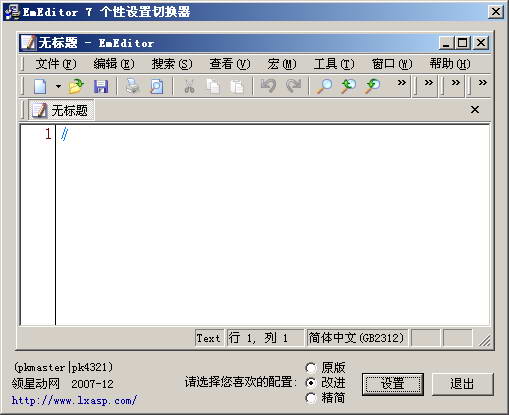509x415 pixels.
Task: Click the 退出 button
Action: coord(462,384)
